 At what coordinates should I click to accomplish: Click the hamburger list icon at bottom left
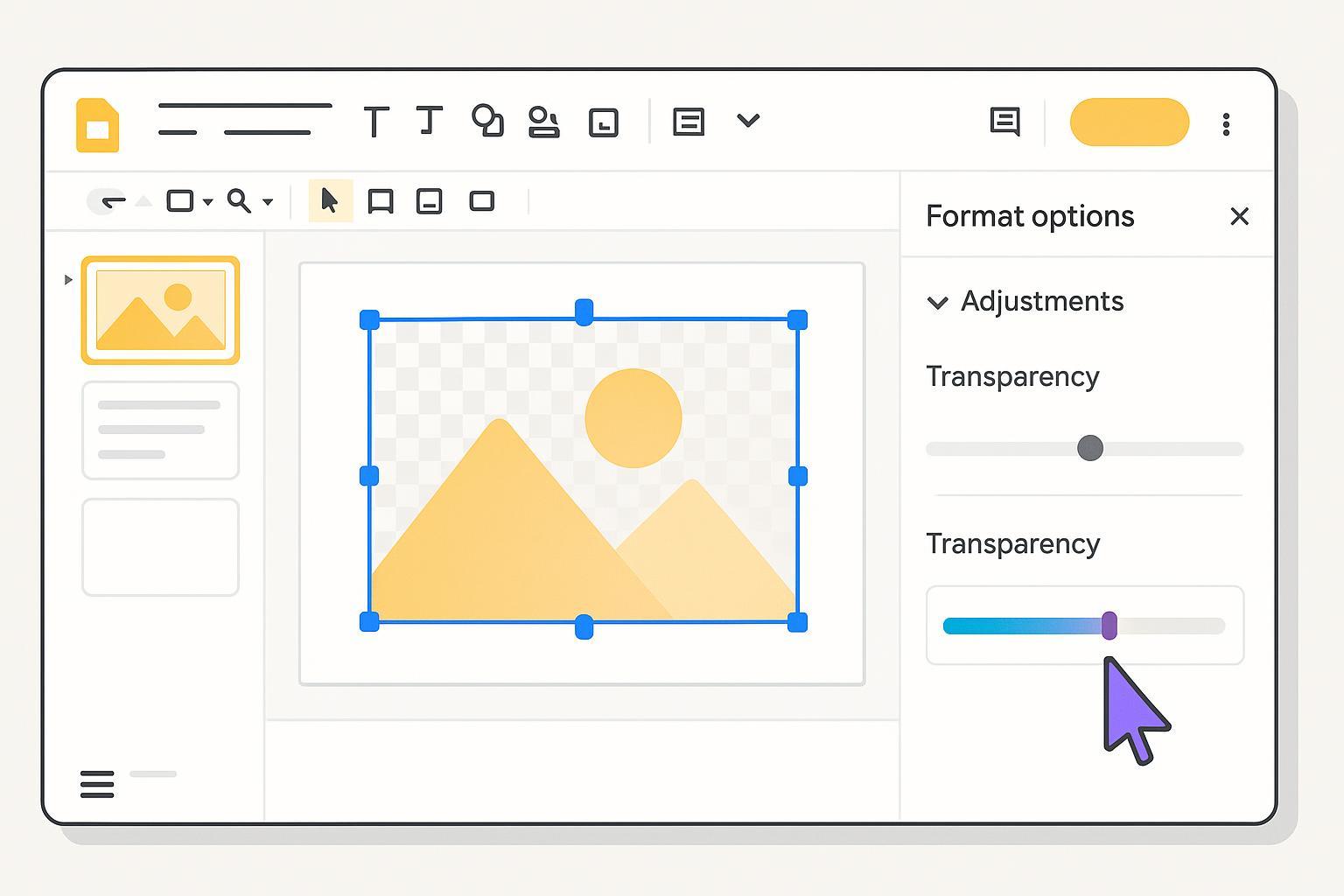point(97,783)
